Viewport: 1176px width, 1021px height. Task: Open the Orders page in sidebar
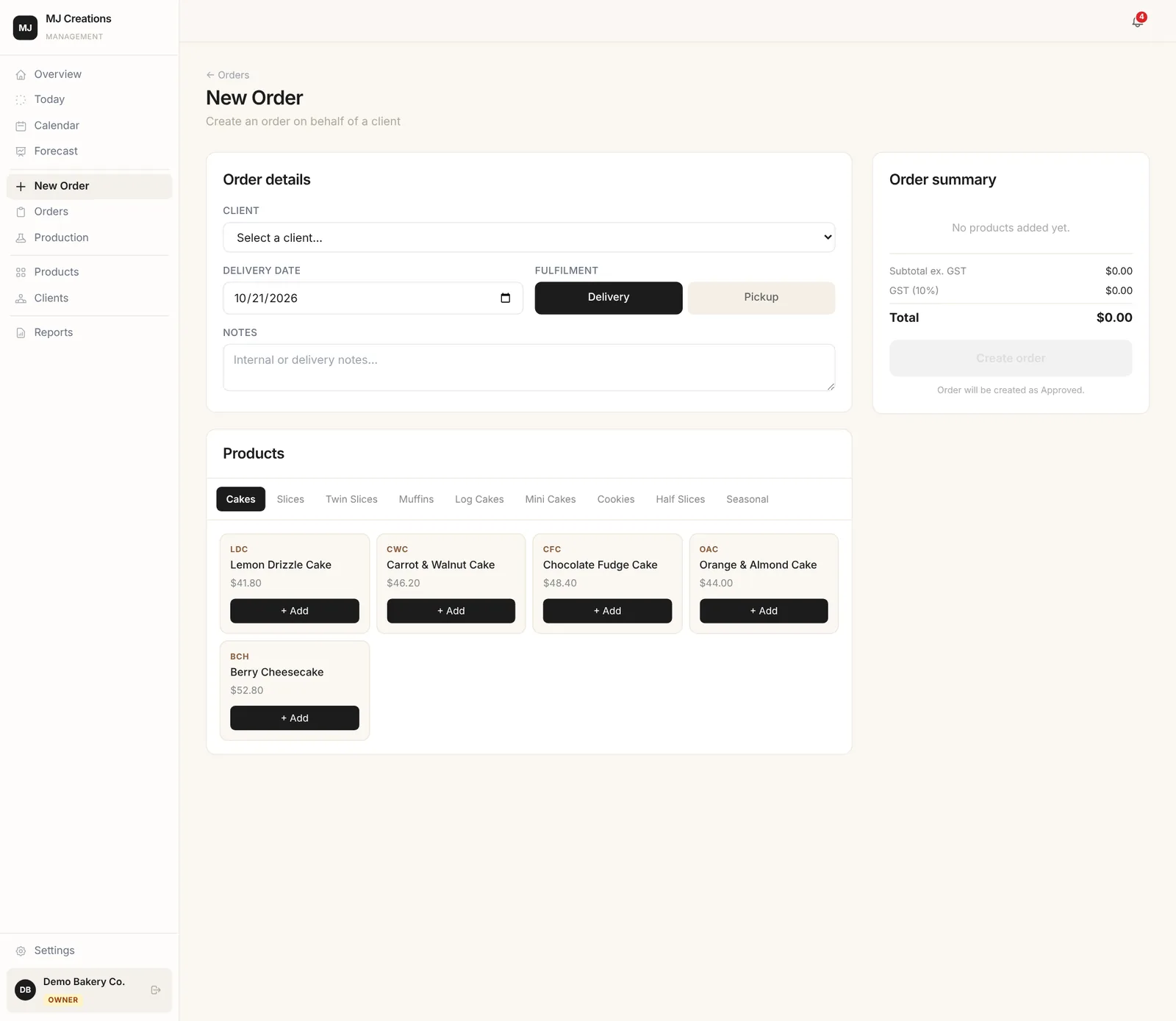pos(90,212)
